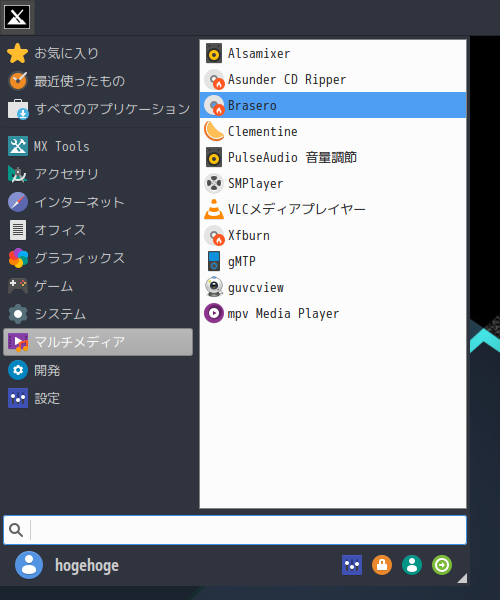
Task: Click the highlighted Brasero entry text
Action: coord(252,105)
